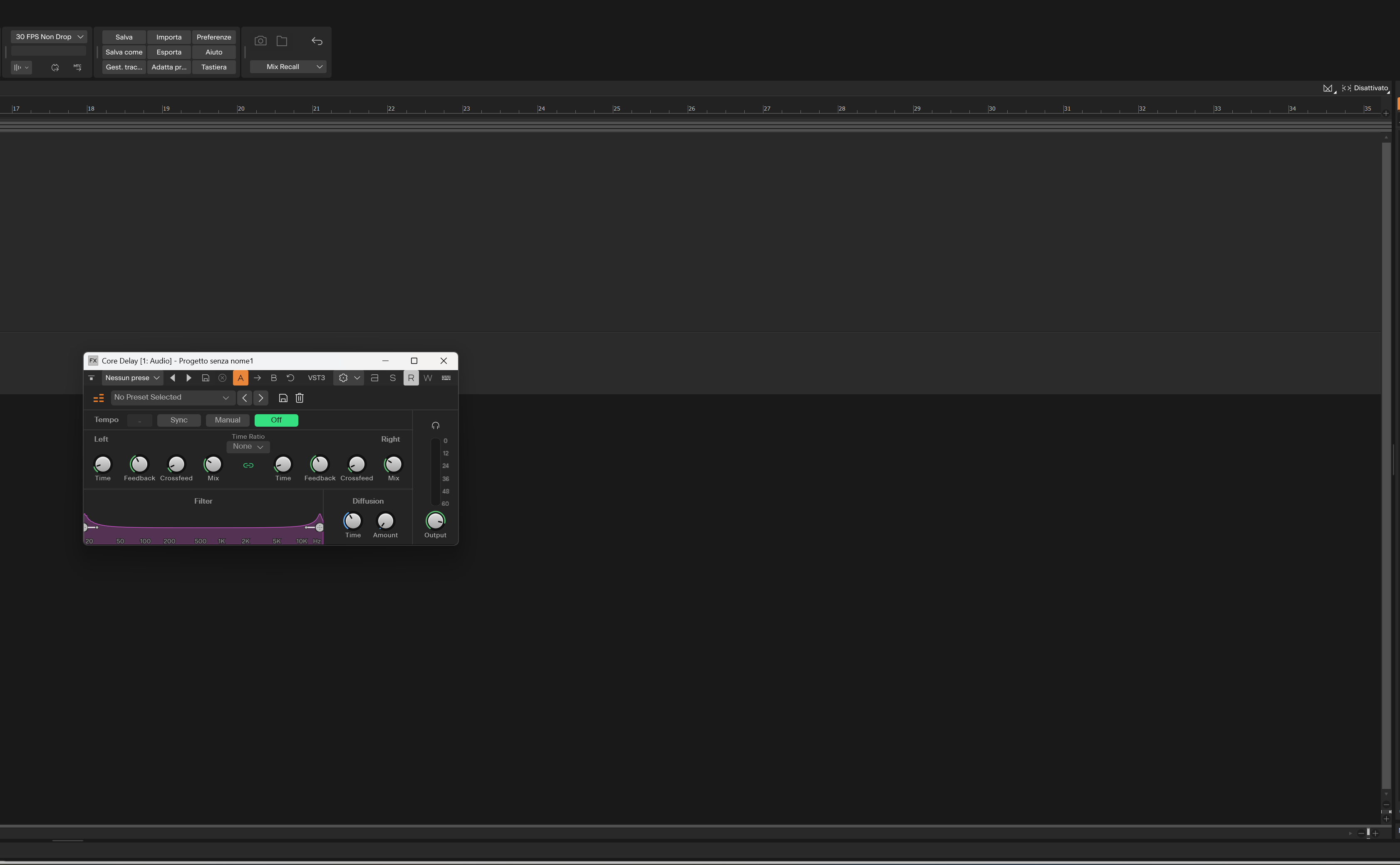Open the Disattivato snap dropdown
This screenshot has height=865, width=1400.
coord(1365,88)
